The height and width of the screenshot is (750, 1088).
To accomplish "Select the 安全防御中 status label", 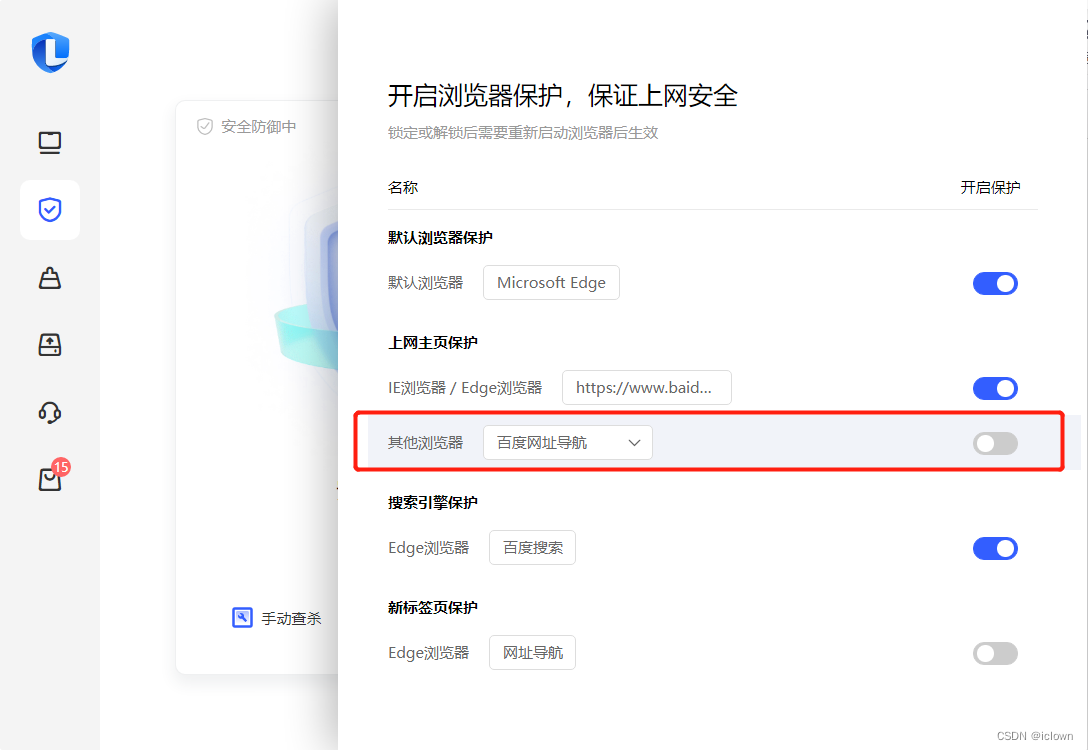I will tap(256, 126).
